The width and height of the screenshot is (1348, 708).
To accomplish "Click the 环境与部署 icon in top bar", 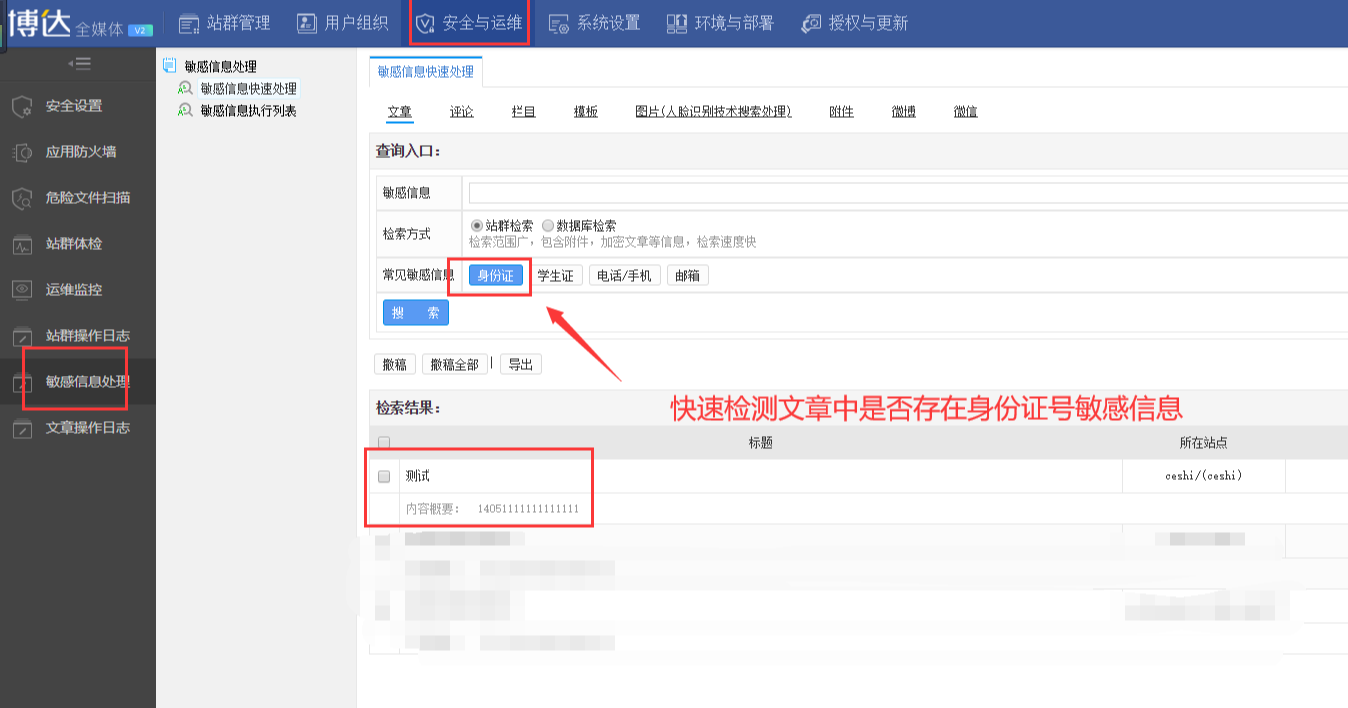I will (x=677, y=23).
